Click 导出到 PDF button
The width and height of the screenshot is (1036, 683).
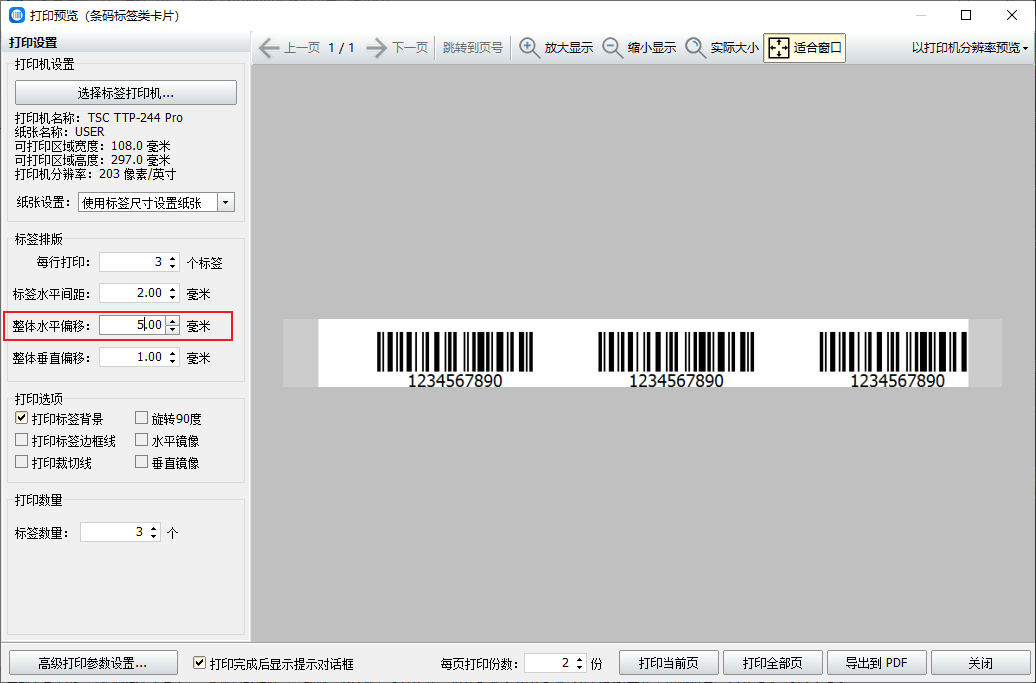[877, 663]
